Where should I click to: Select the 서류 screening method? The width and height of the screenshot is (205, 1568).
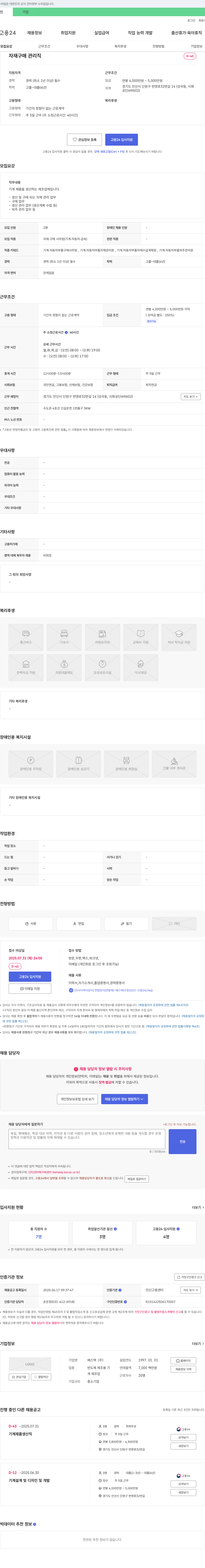click(x=31, y=923)
